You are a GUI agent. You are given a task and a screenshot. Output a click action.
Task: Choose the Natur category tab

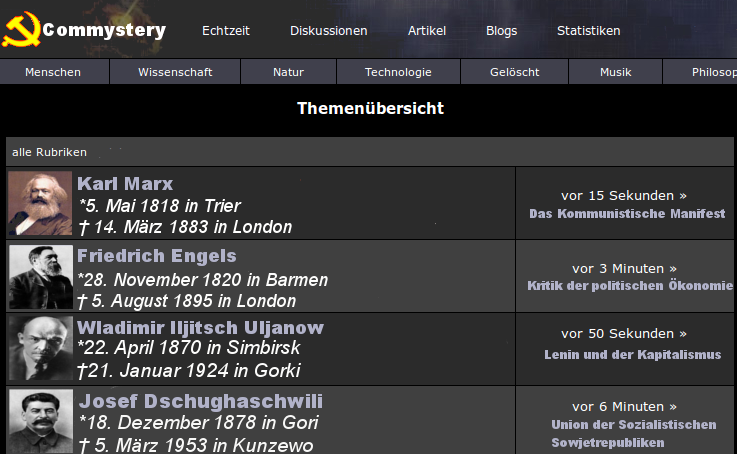point(289,72)
